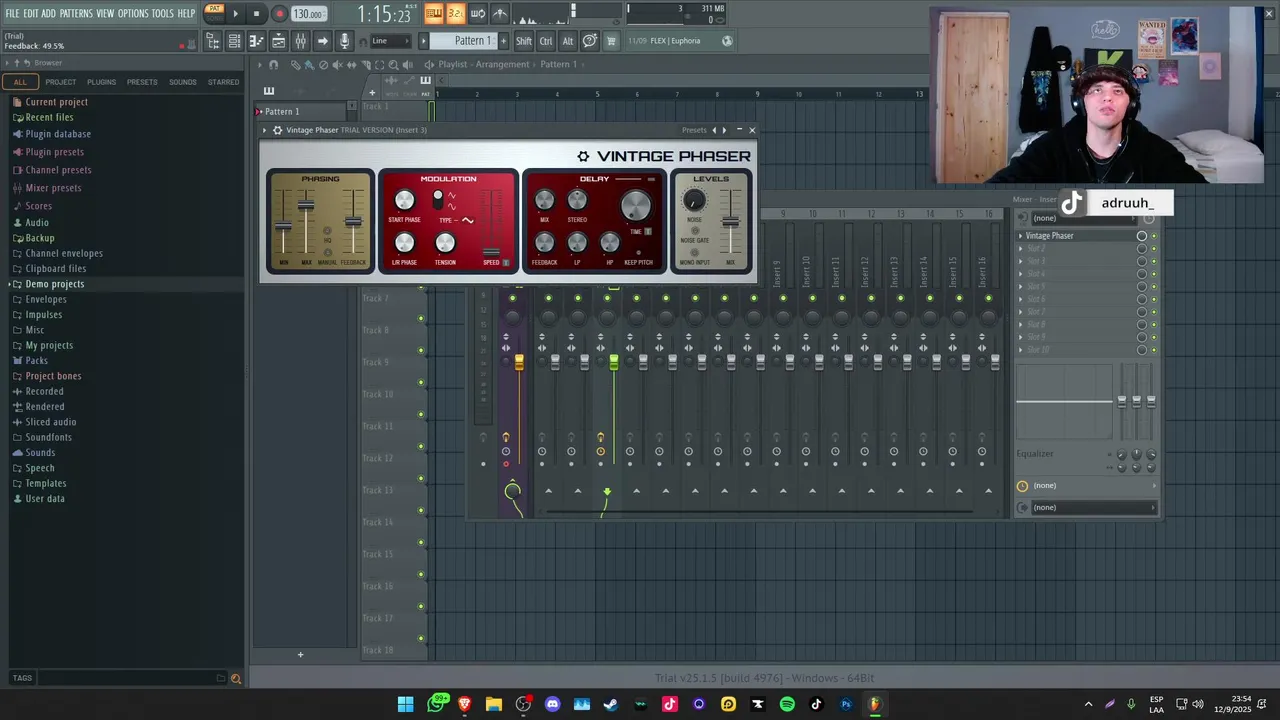The width and height of the screenshot is (1280, 720).
Task: Toggle the MONO INPUT switch
Action: point(695,252)
